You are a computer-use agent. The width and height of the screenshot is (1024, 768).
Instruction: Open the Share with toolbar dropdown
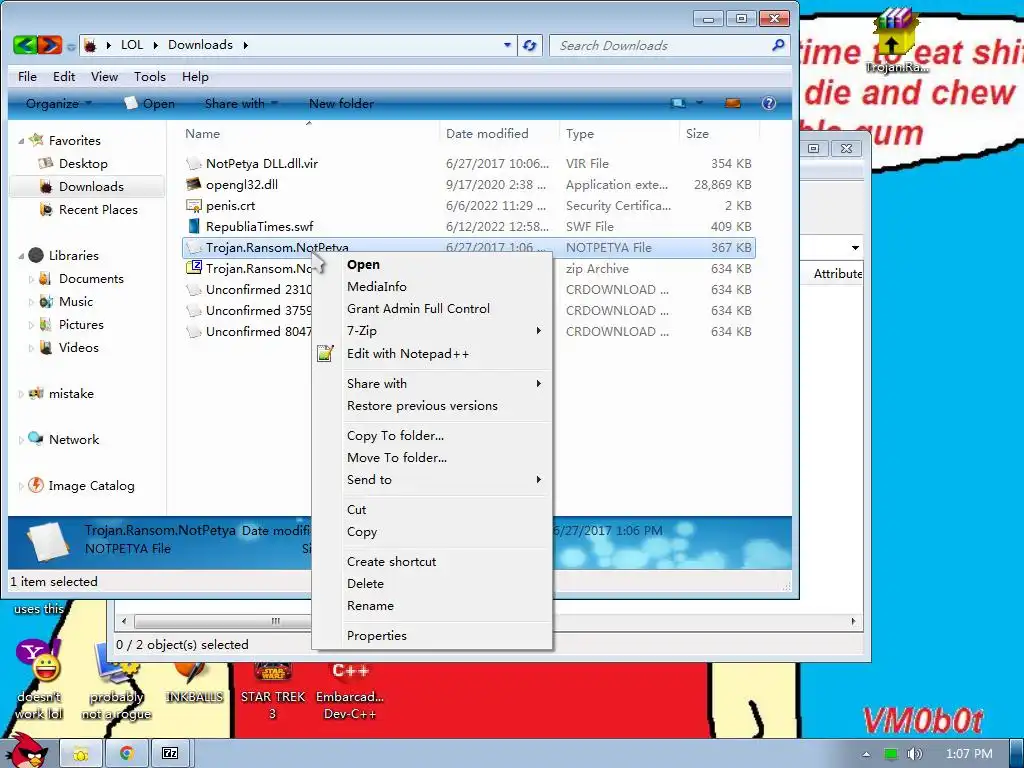pyautogui.click(x=241, y=103)
